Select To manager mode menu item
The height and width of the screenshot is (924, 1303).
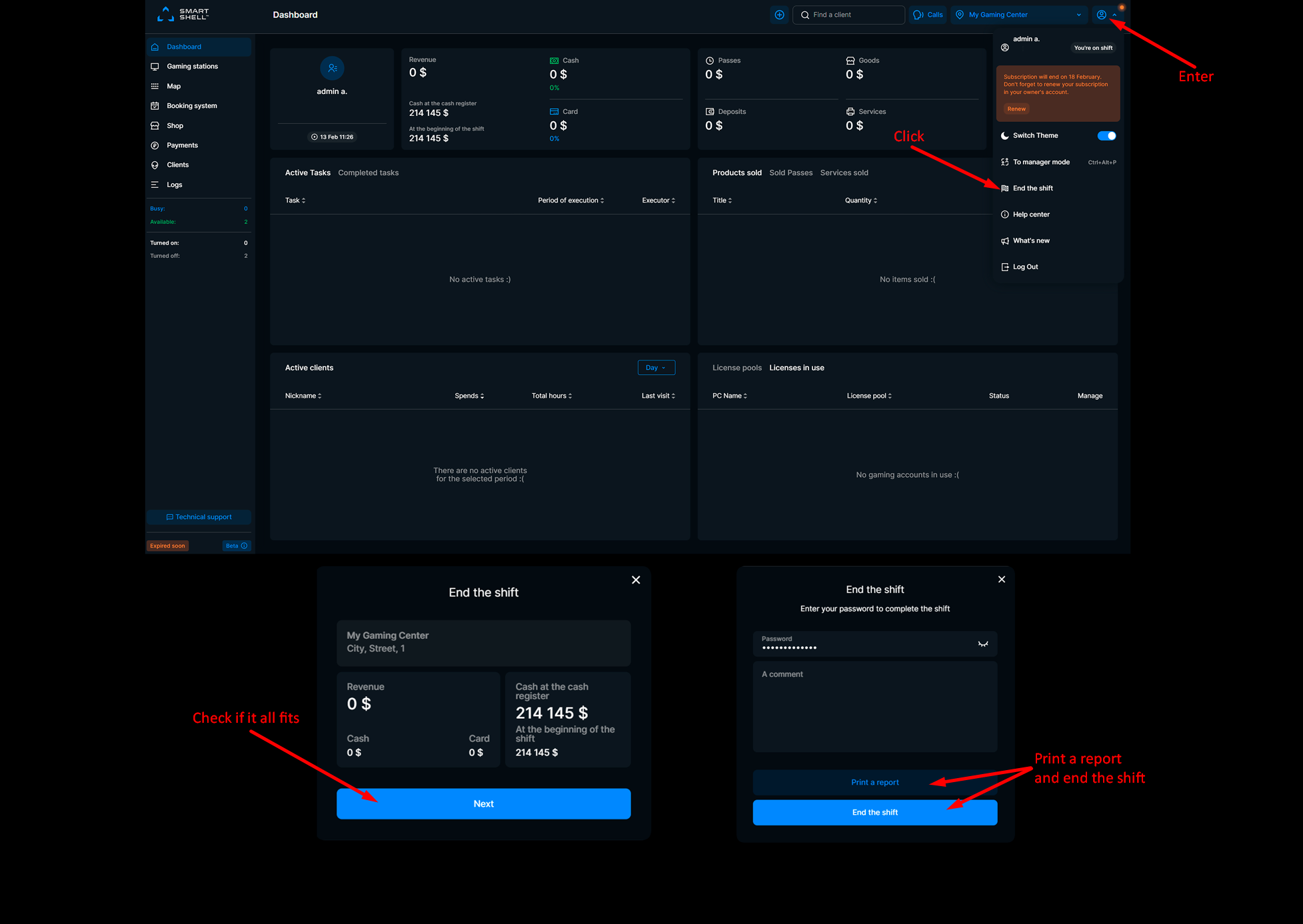(1058, 162)
